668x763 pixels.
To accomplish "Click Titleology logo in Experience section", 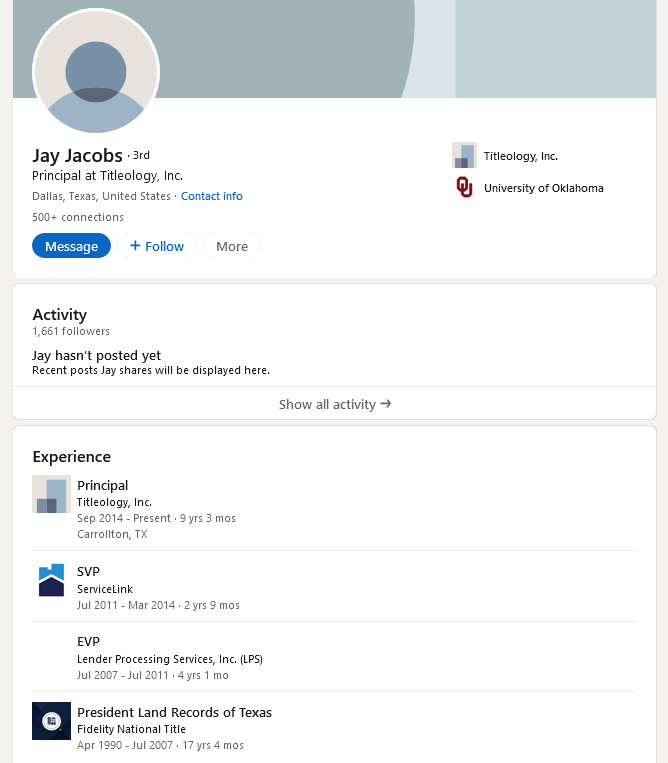I will coord(52,494).
